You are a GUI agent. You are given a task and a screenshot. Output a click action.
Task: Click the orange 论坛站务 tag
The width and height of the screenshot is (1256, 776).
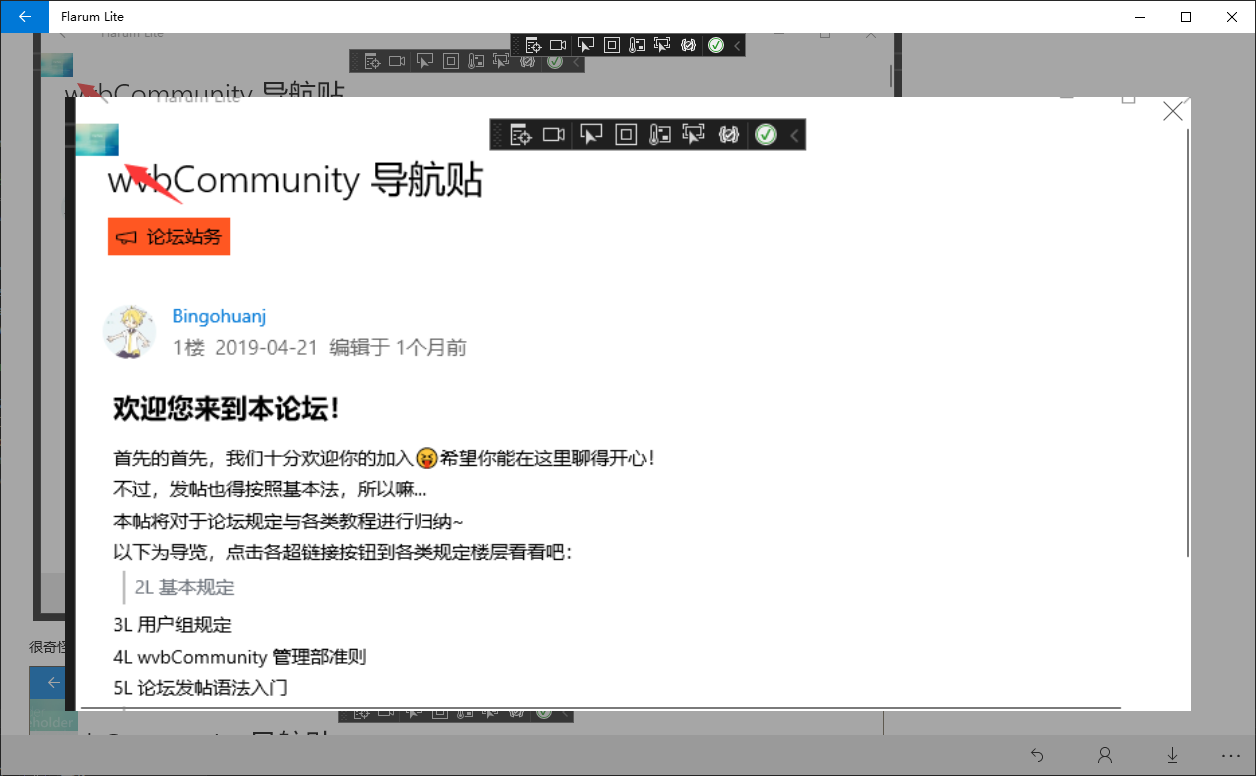[x=169, y=237]
